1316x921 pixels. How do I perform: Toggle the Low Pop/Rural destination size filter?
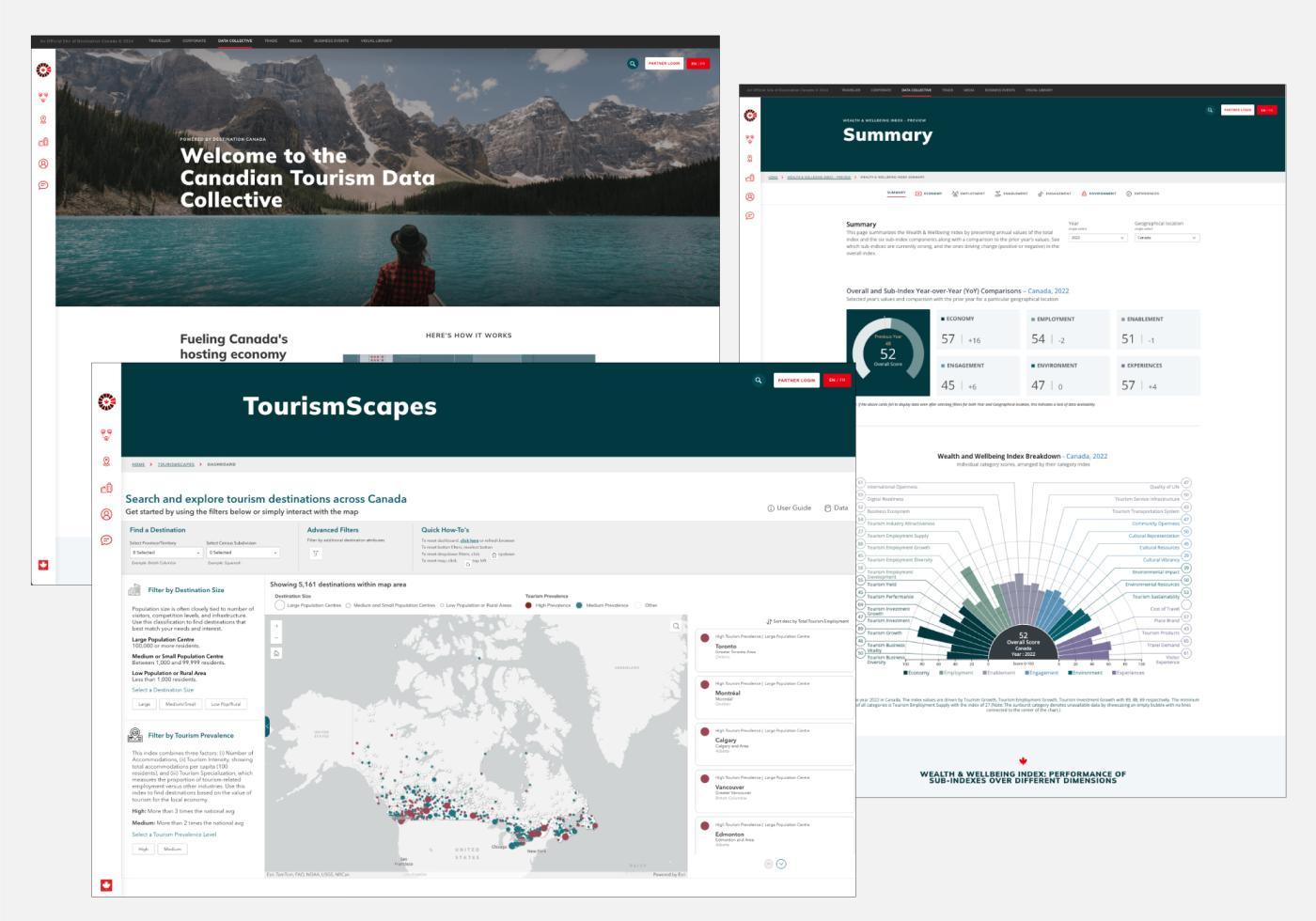(x=226, y=704)
